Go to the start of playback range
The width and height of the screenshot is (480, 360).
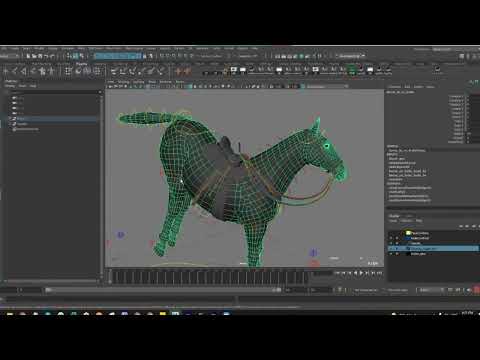point(337,273)
